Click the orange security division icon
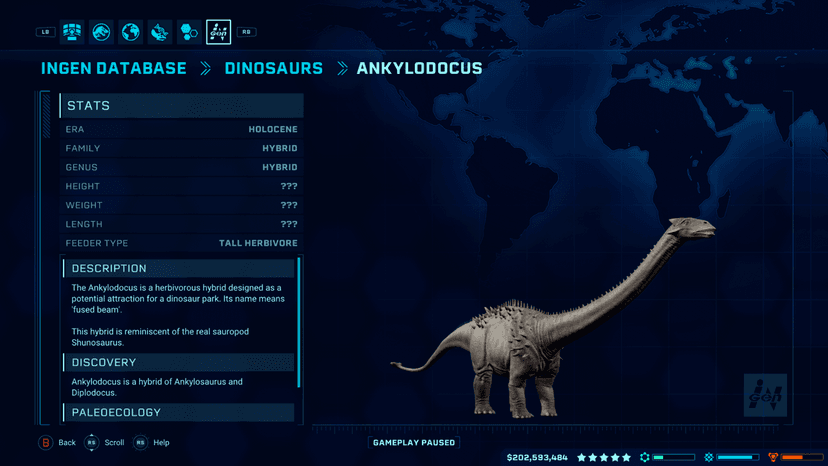Viewport: 828px width, 466px height. [773, 458]
